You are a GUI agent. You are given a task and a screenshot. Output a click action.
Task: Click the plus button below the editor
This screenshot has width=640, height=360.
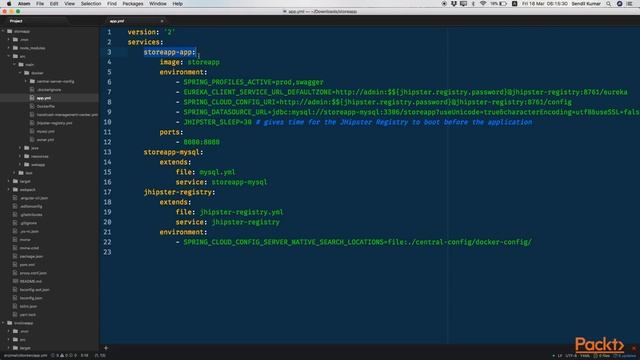pyautogui.click(x=106, y=348)
